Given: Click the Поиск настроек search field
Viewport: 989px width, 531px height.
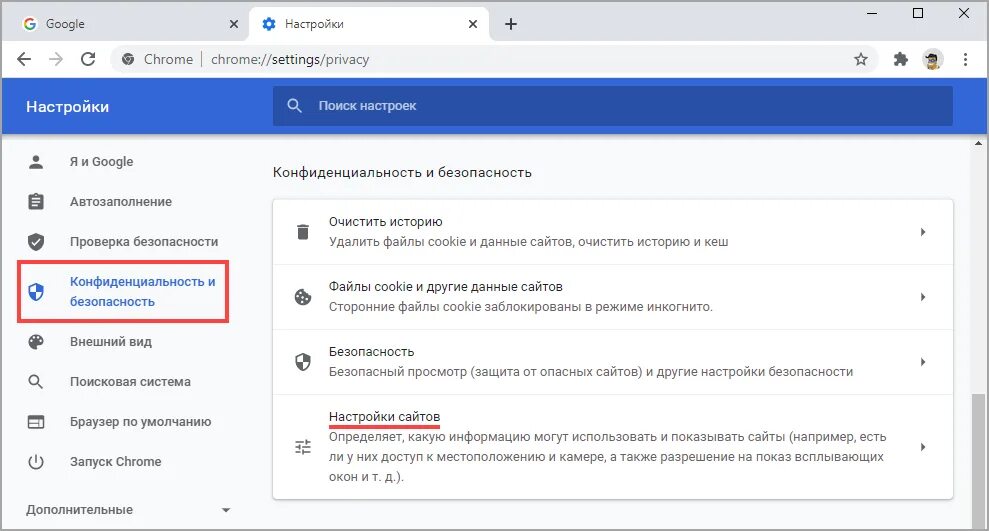Looking at the screenshot, I should pos(612,106).
